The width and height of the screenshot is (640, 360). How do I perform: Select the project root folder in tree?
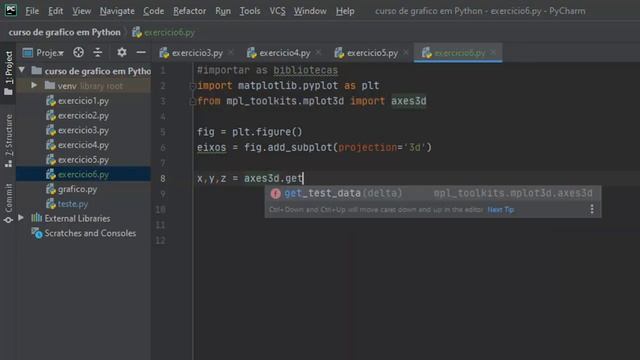[91, 71]
